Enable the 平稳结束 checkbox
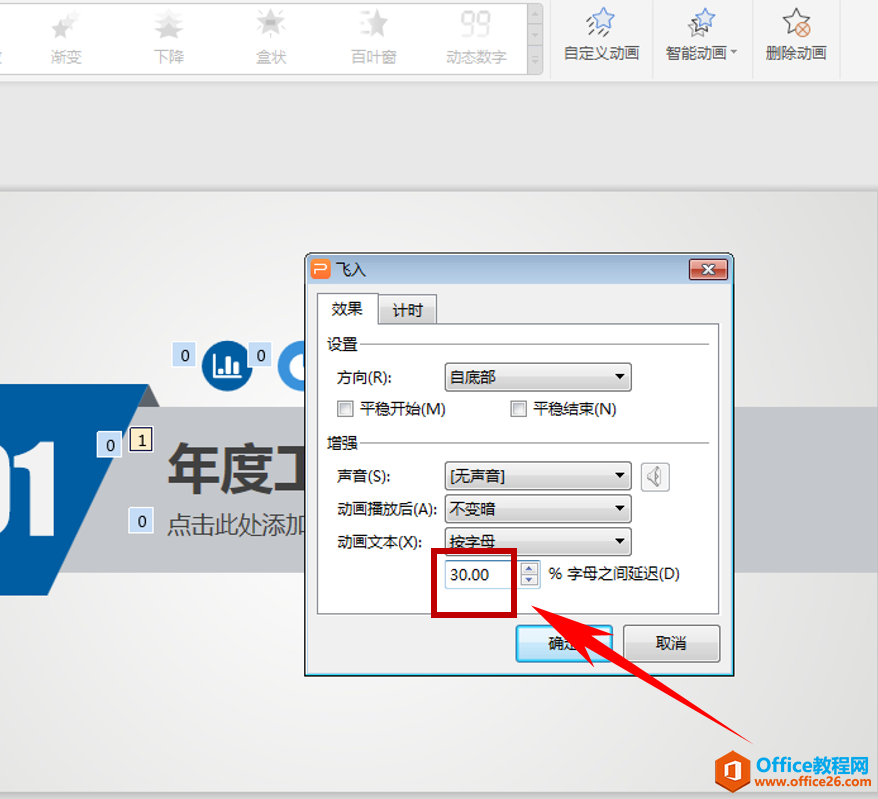The width and height of the screenshot is (878, 799). [518, 408]
